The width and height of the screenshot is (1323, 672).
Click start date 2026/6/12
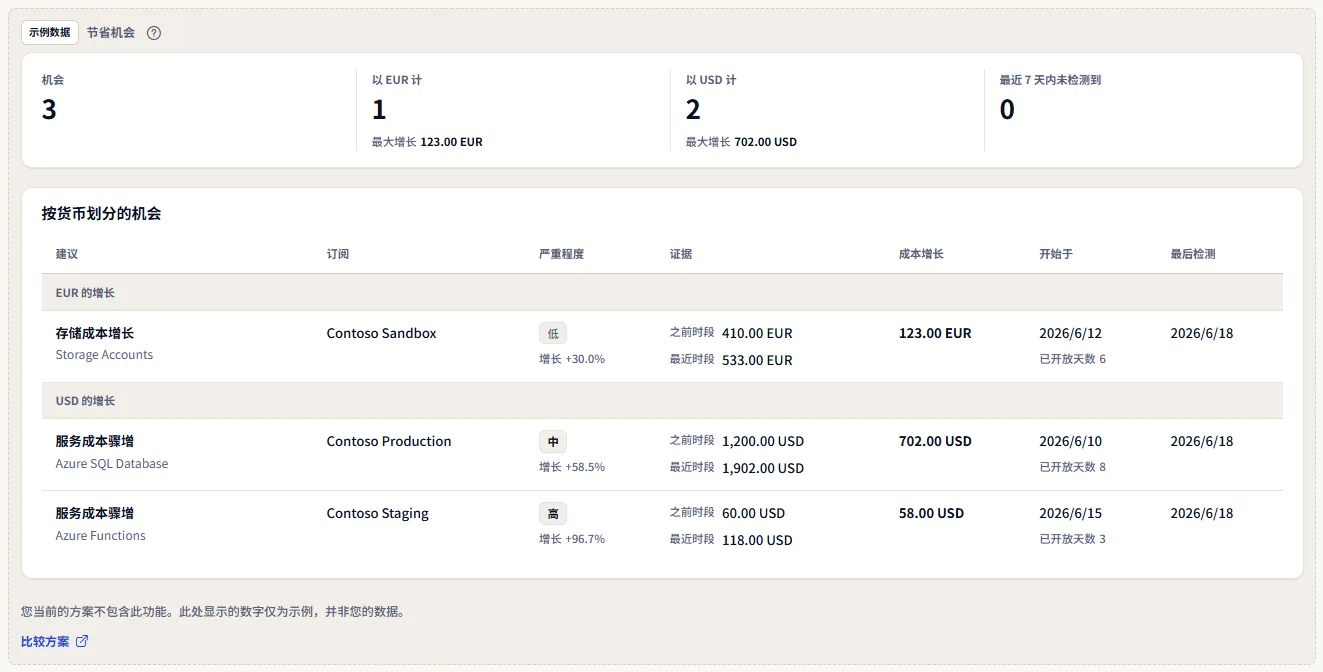tap(1070, 333)
